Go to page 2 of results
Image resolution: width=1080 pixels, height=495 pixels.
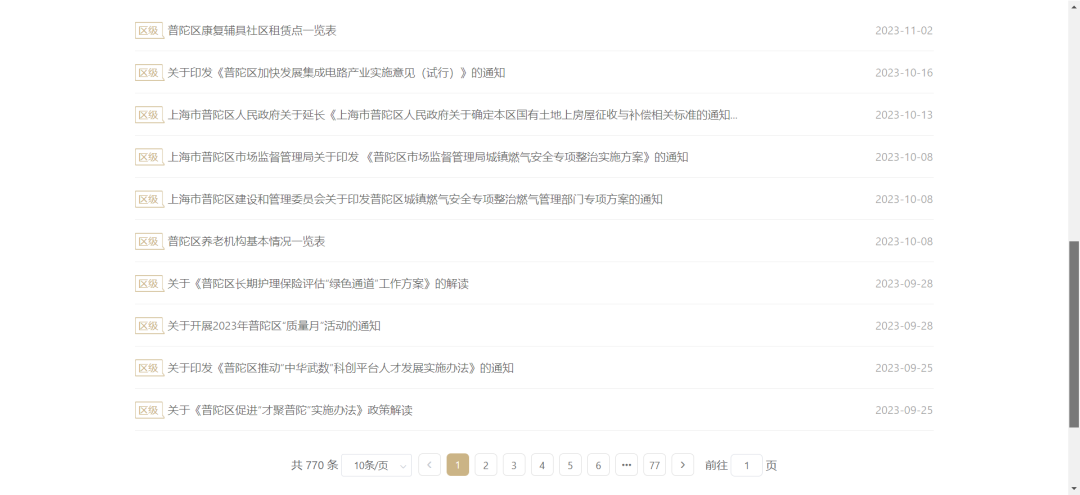click(486, 465)
